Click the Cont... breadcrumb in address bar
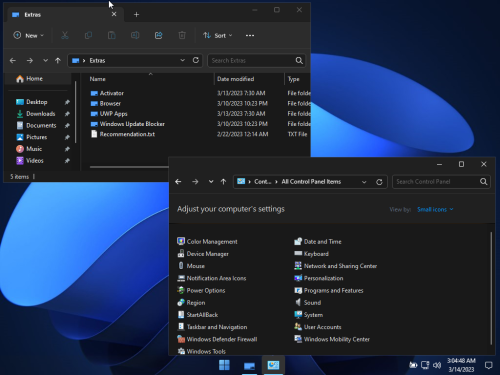 [263, 182]
